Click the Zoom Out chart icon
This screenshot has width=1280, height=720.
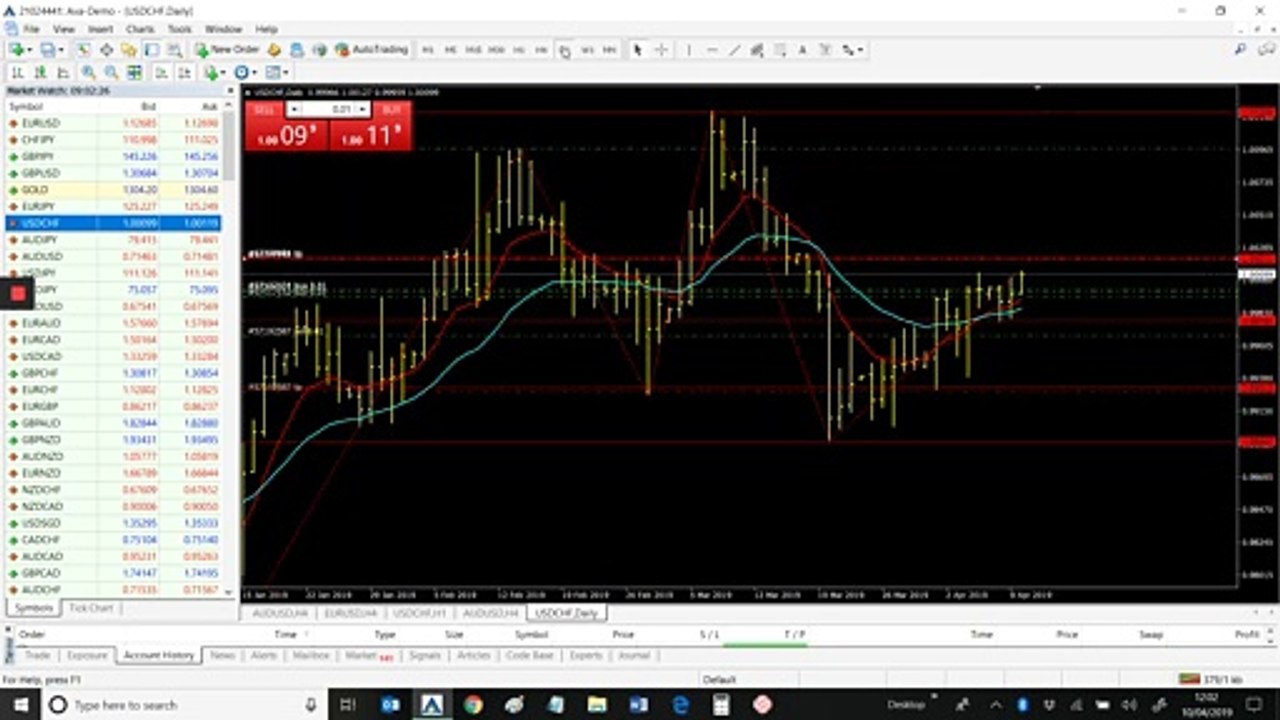(x=111, y=72)
